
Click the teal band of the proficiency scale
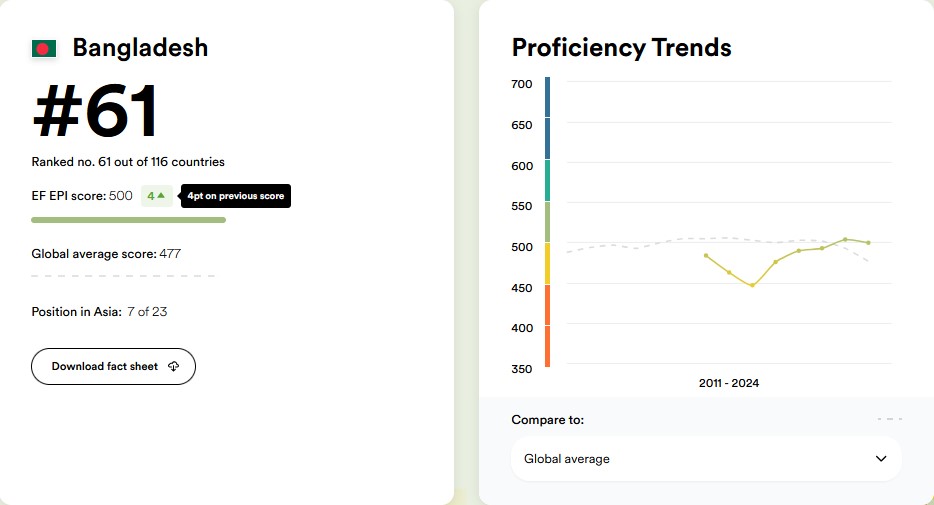547,180
